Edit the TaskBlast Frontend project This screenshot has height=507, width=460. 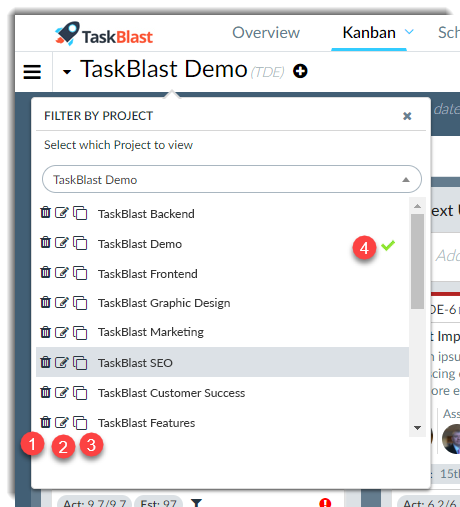62,272
